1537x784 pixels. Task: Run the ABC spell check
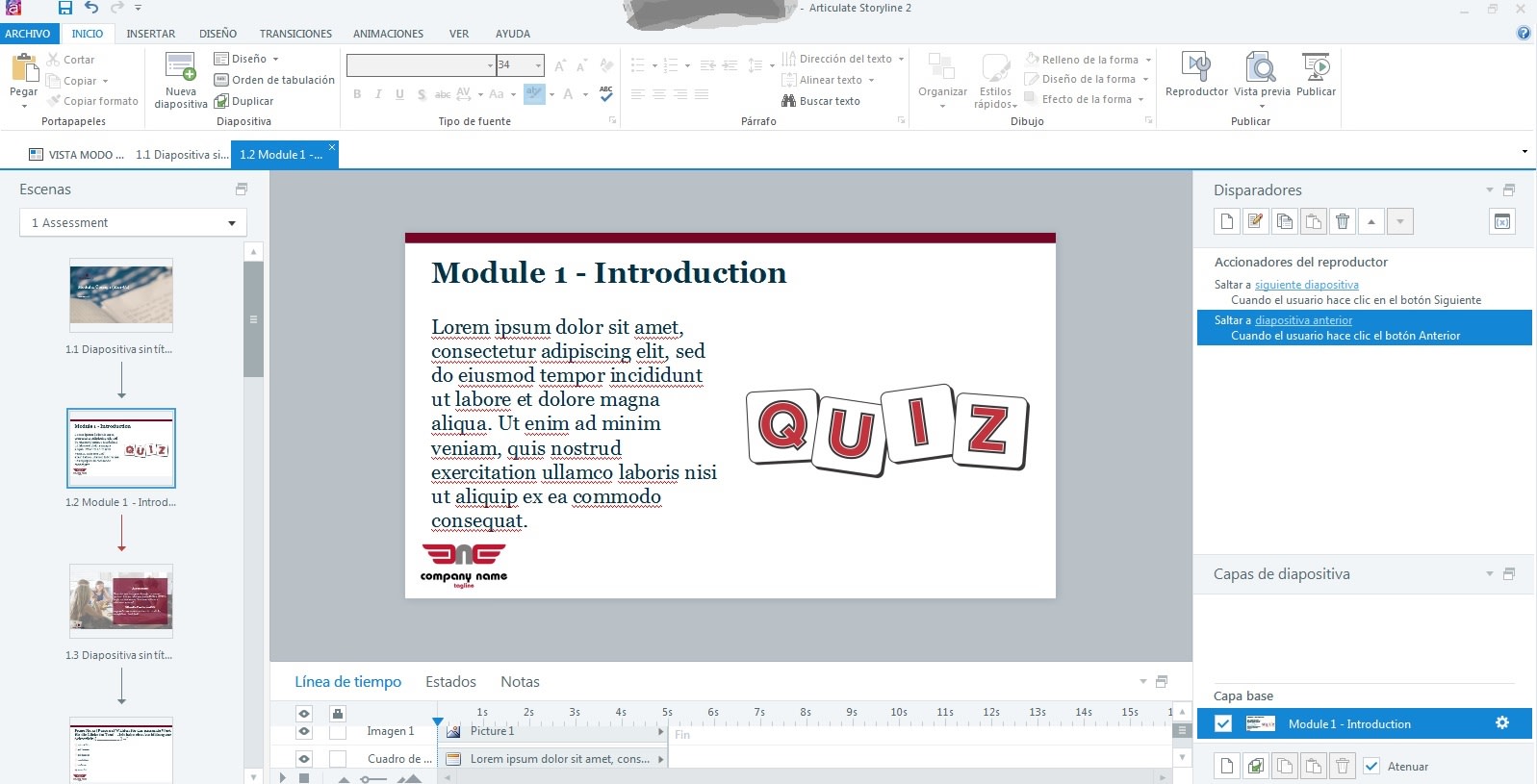click(605, 93)
